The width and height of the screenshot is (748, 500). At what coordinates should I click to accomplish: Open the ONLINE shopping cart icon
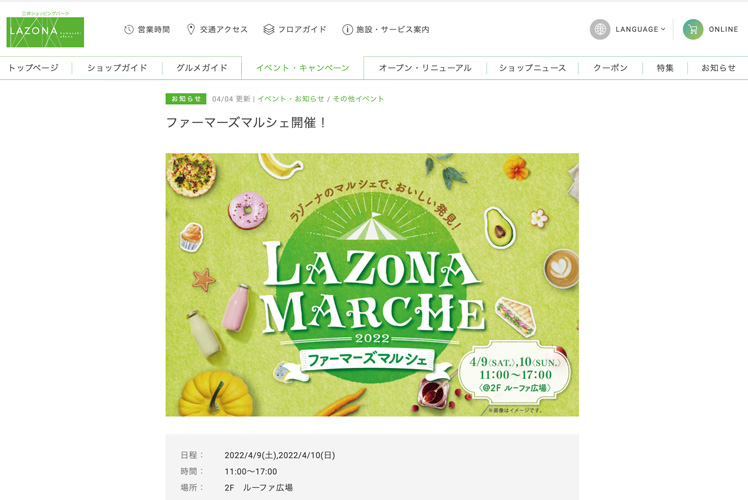coord(693,29)
